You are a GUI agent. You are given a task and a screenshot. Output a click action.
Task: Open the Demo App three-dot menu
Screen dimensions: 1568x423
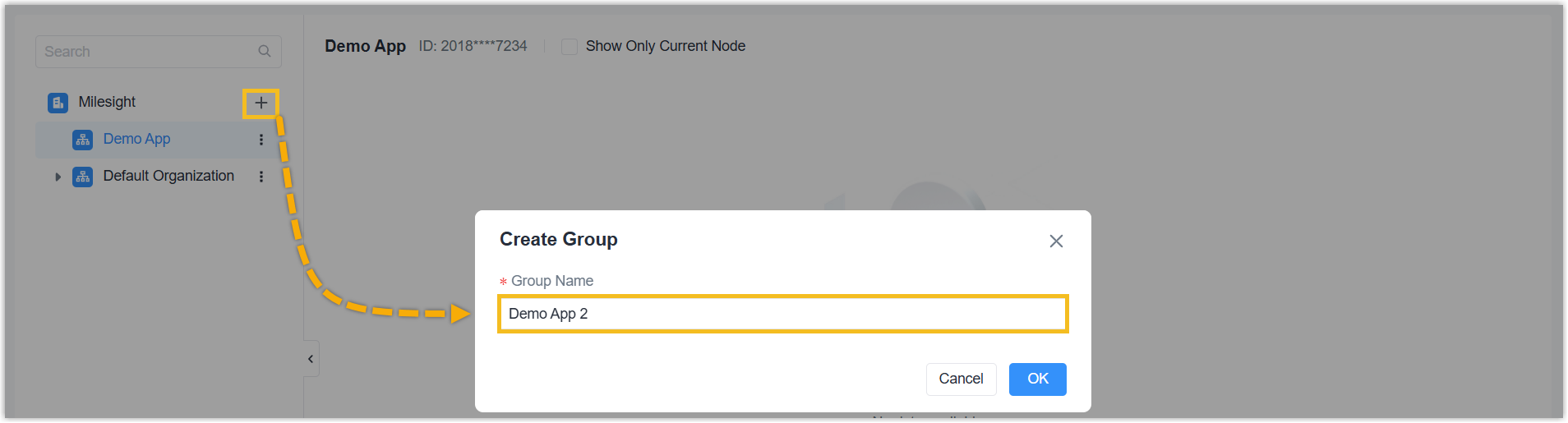261,140
